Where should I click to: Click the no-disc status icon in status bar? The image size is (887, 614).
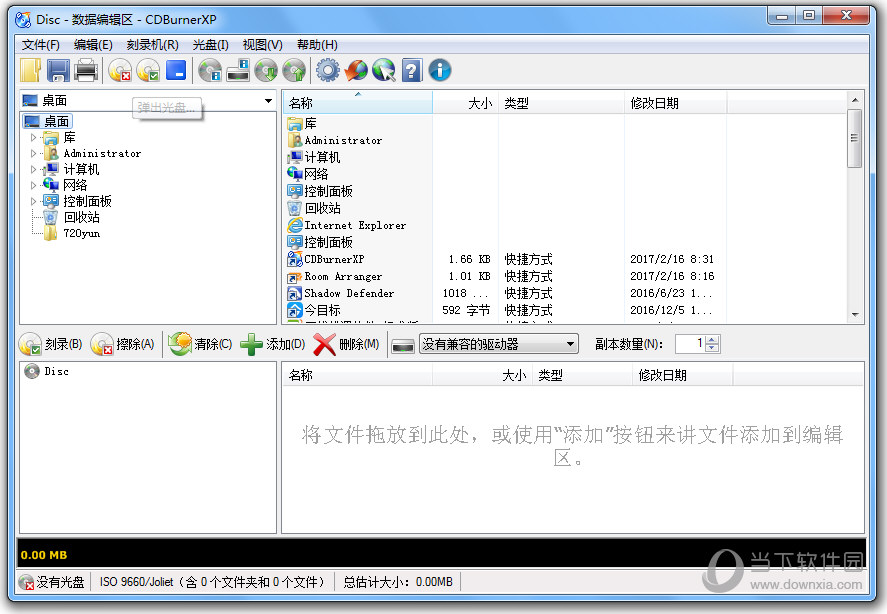tap(26, 582)
